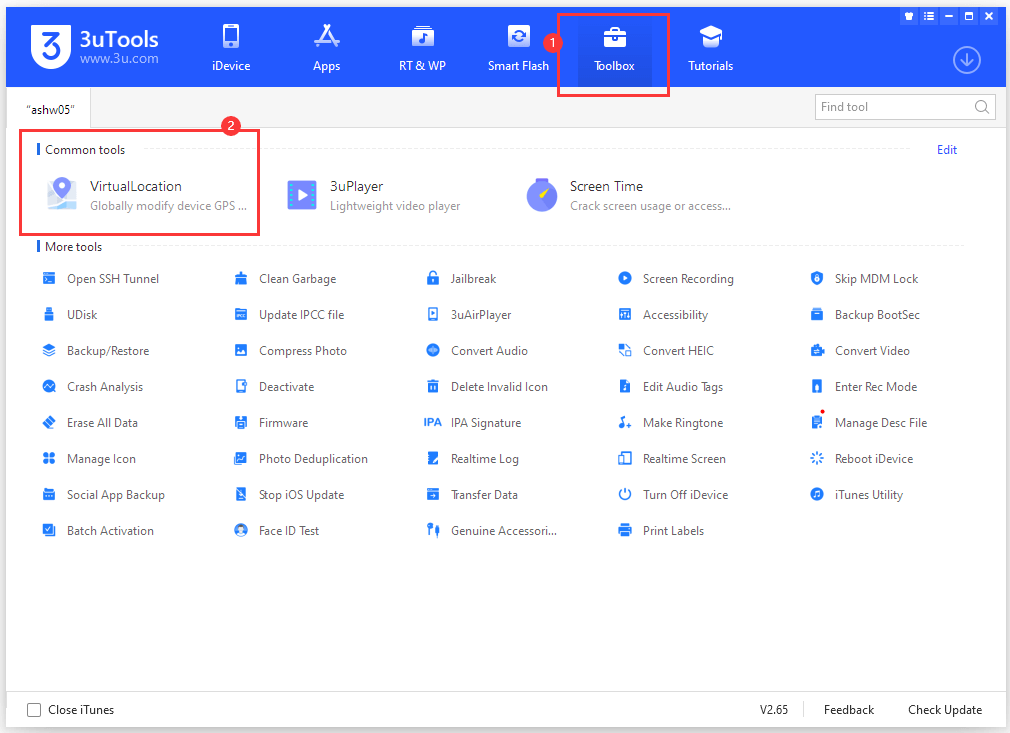Screen dimensions: 1010x733
Task: Launch the Make Ringtone tool
Action: point(684,422)
